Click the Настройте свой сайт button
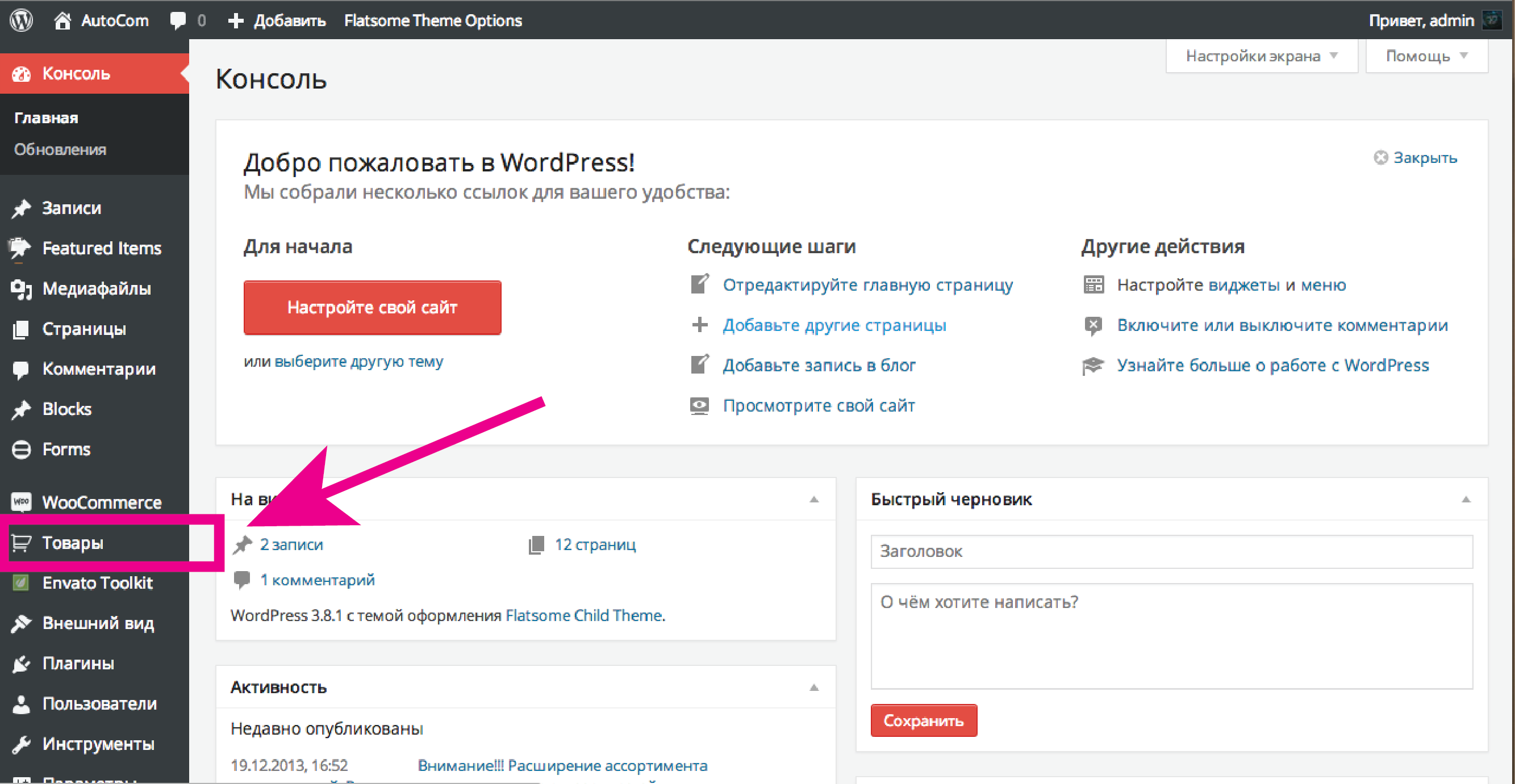The height and width of the screenshot is (784, 1515). [x=372, y=307]
